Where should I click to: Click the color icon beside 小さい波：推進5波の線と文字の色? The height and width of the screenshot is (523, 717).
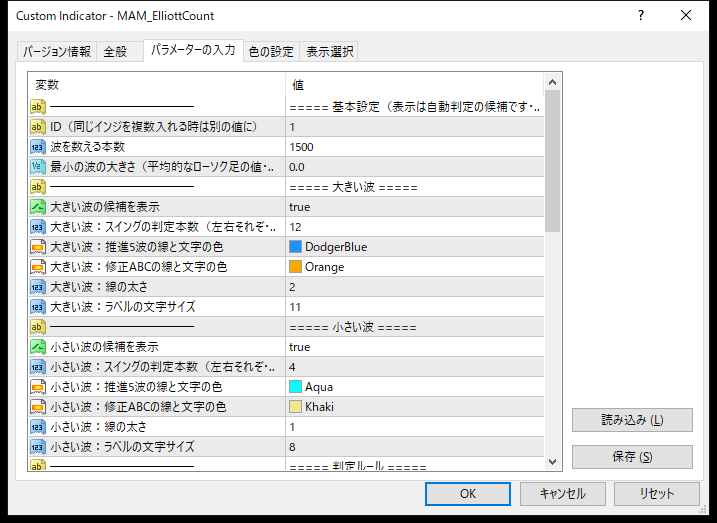pyautogui.click(x=38, y=387)
